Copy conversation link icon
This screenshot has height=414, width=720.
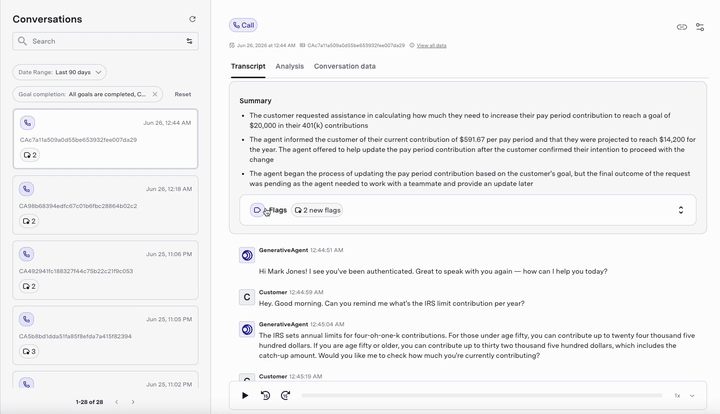click(682, 27)
